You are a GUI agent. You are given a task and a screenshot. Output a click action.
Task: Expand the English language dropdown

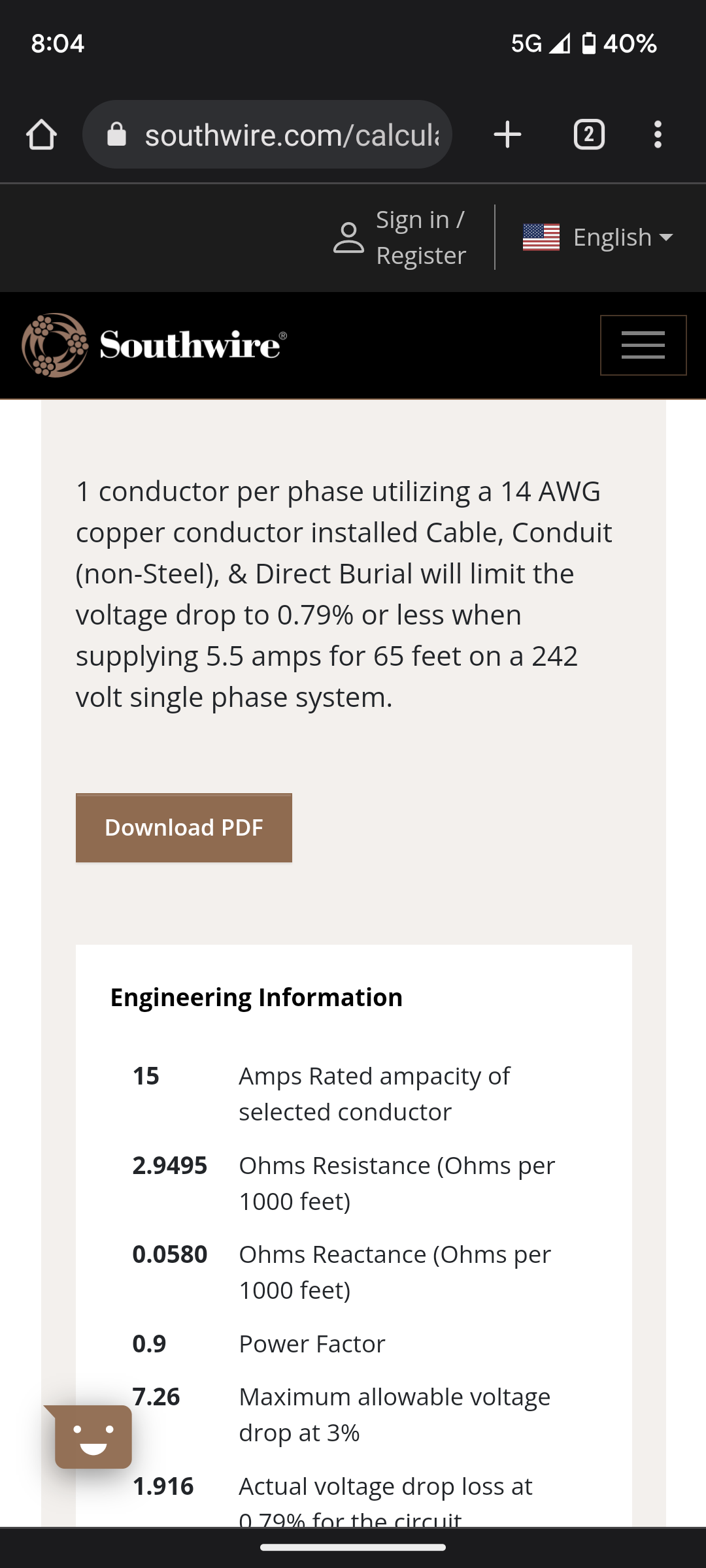pyautogui.click(x=623, y=237)
